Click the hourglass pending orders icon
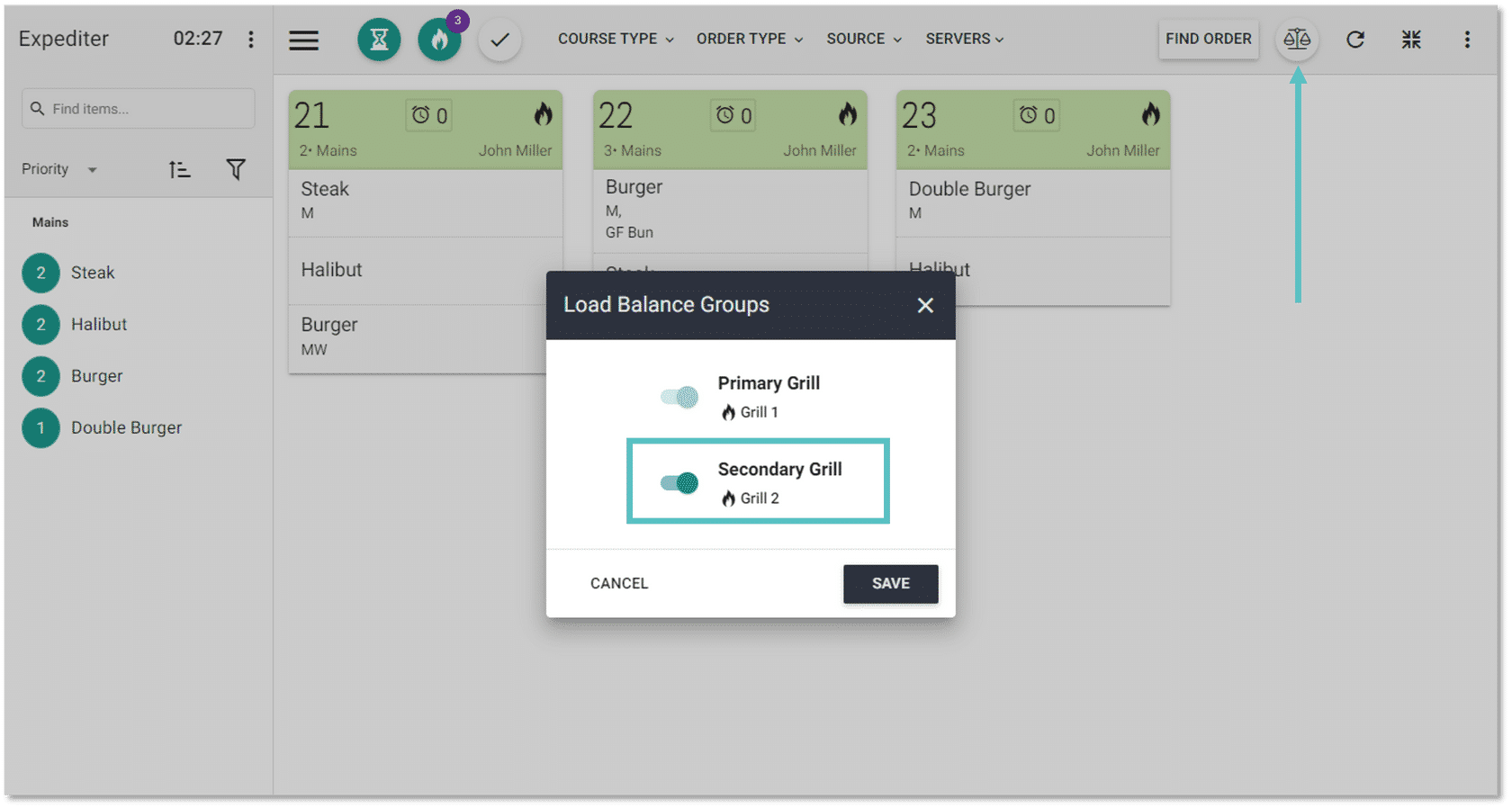Screen dimensions: 1512x808 pyautogui.click(x=379, y=40)
